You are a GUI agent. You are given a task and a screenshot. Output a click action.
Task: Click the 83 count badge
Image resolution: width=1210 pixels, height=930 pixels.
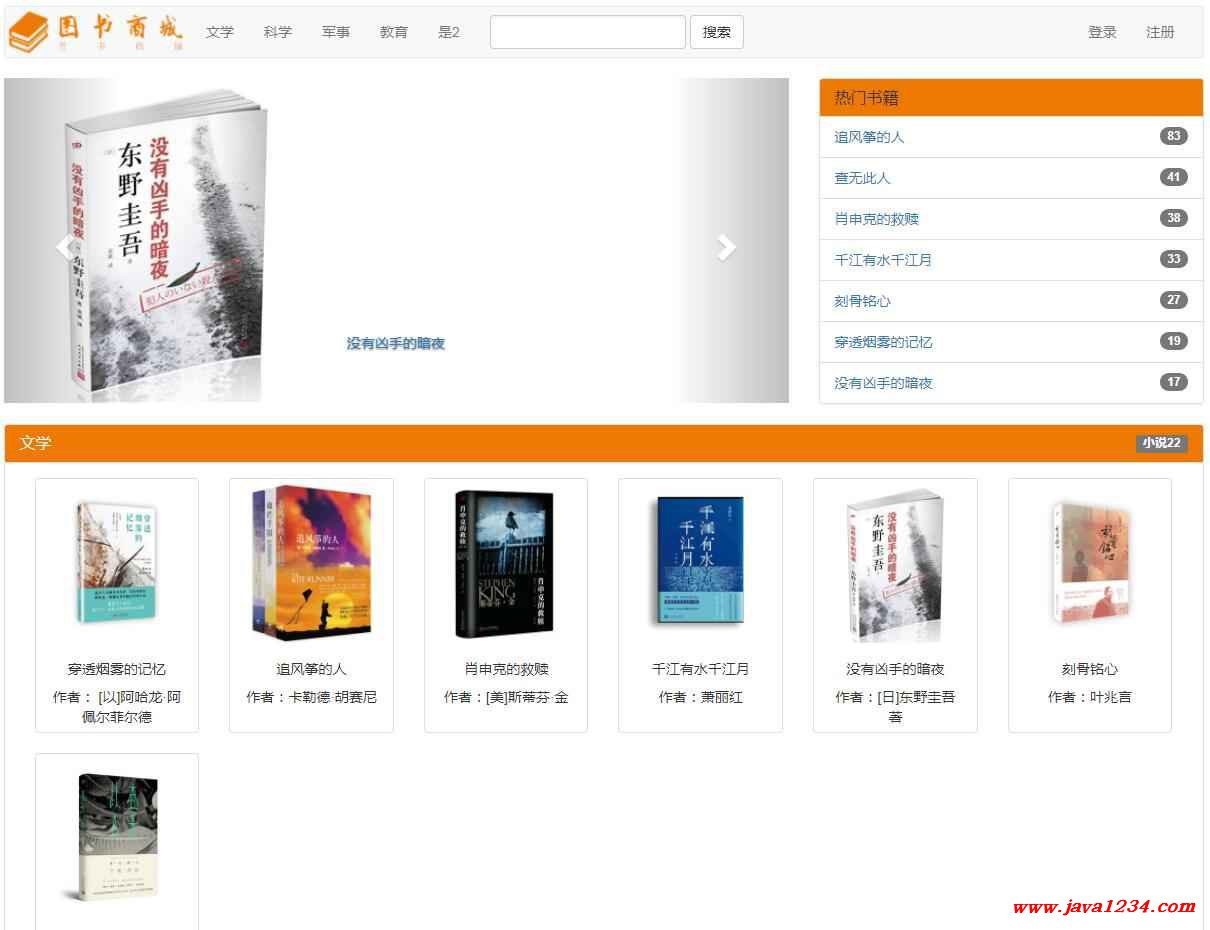[1174, 136]
